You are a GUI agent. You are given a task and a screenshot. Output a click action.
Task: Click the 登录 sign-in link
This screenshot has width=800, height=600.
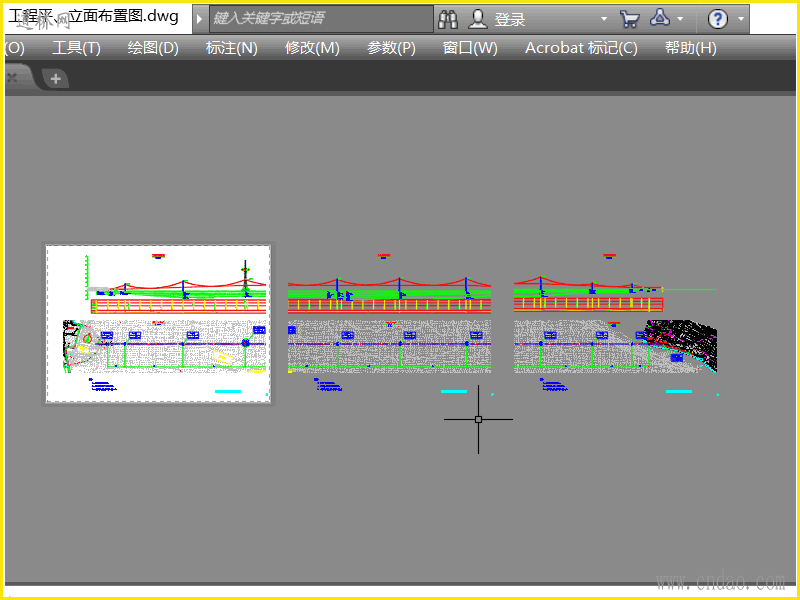click(510, 19)
